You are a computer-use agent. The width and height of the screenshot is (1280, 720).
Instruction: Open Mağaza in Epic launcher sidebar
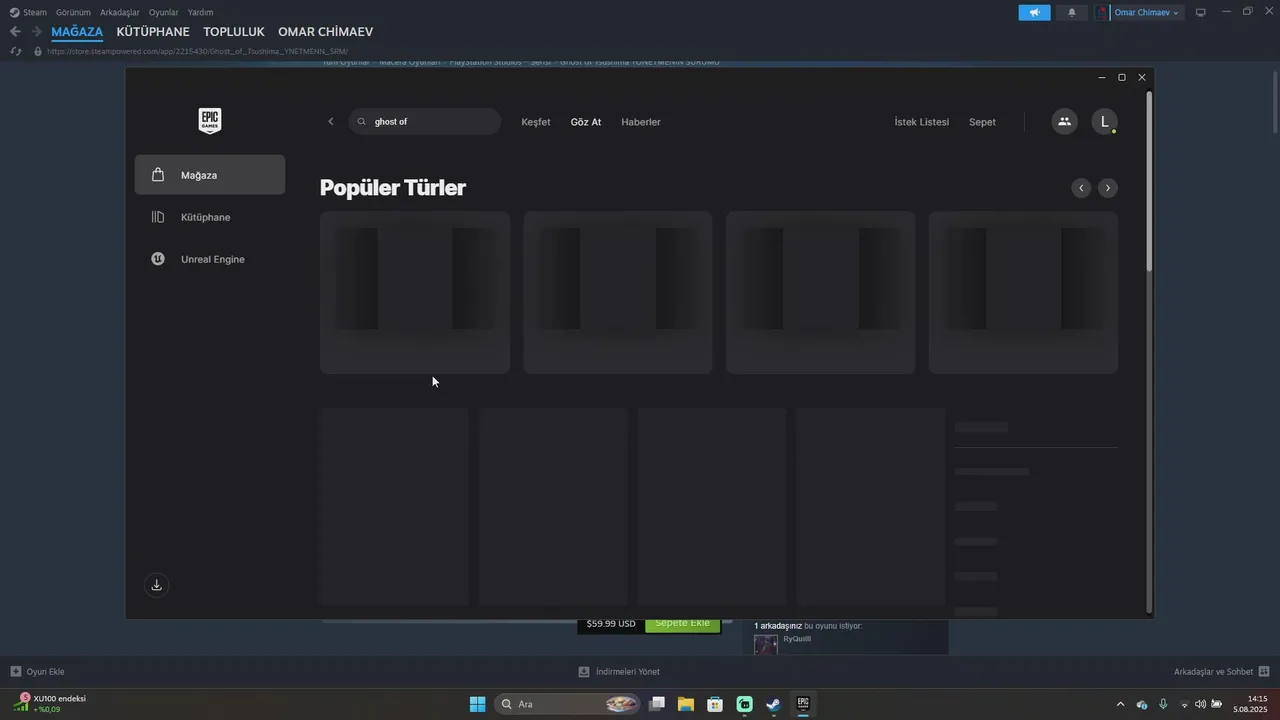click(x=210, y=175)
